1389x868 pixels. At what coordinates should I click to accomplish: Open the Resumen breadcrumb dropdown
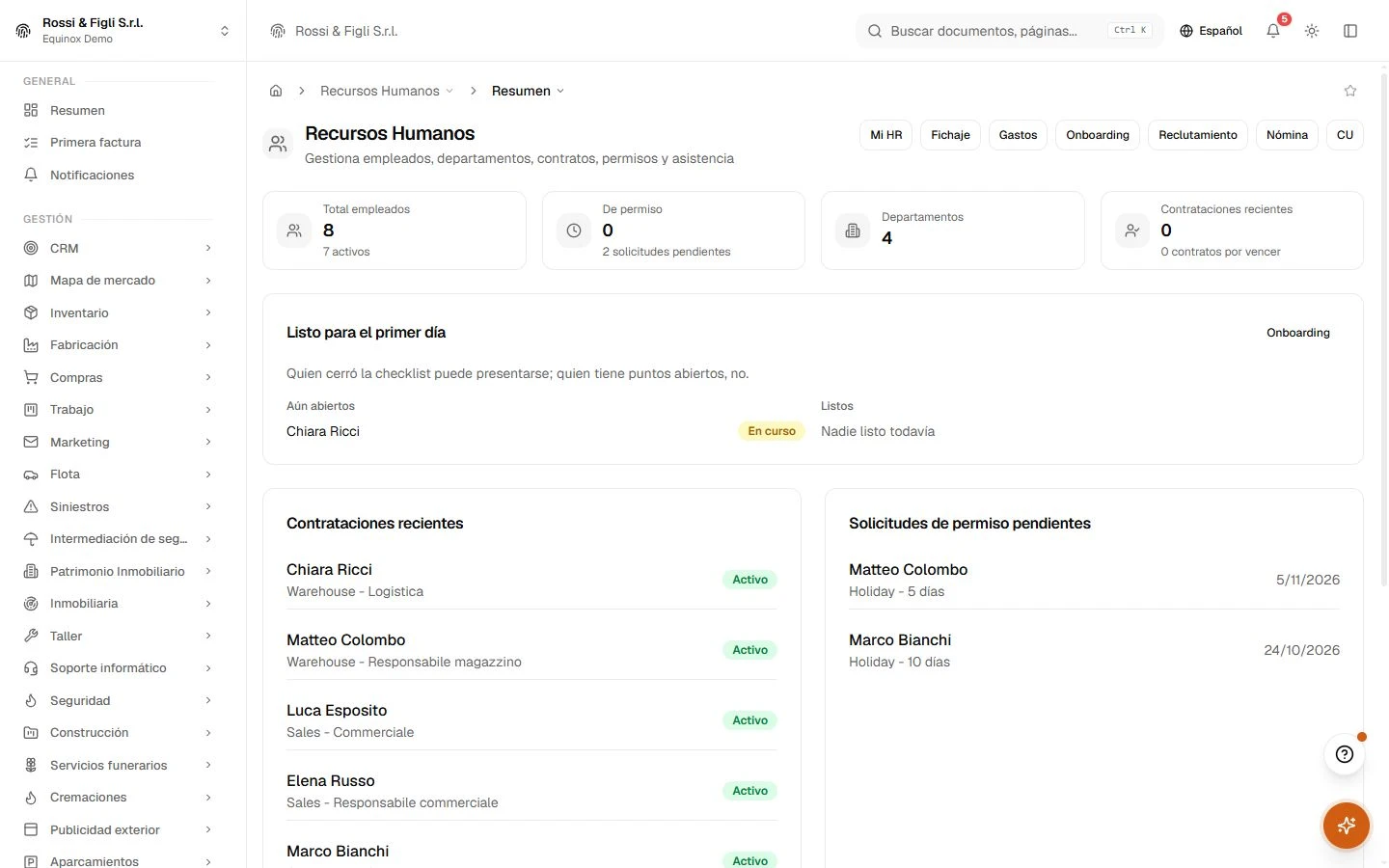tap(528, 91)
